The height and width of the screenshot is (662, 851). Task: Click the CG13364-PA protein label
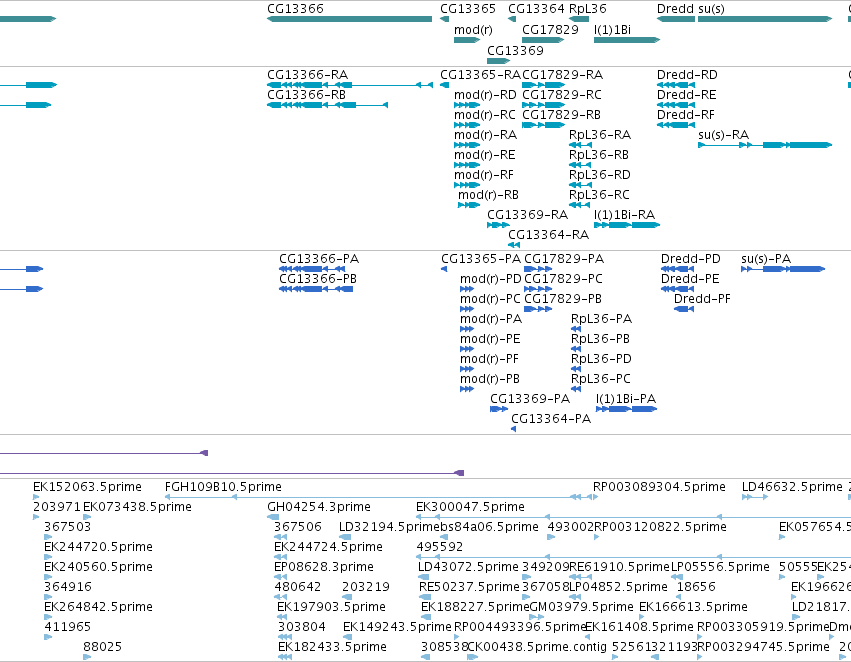coord(551,419)
